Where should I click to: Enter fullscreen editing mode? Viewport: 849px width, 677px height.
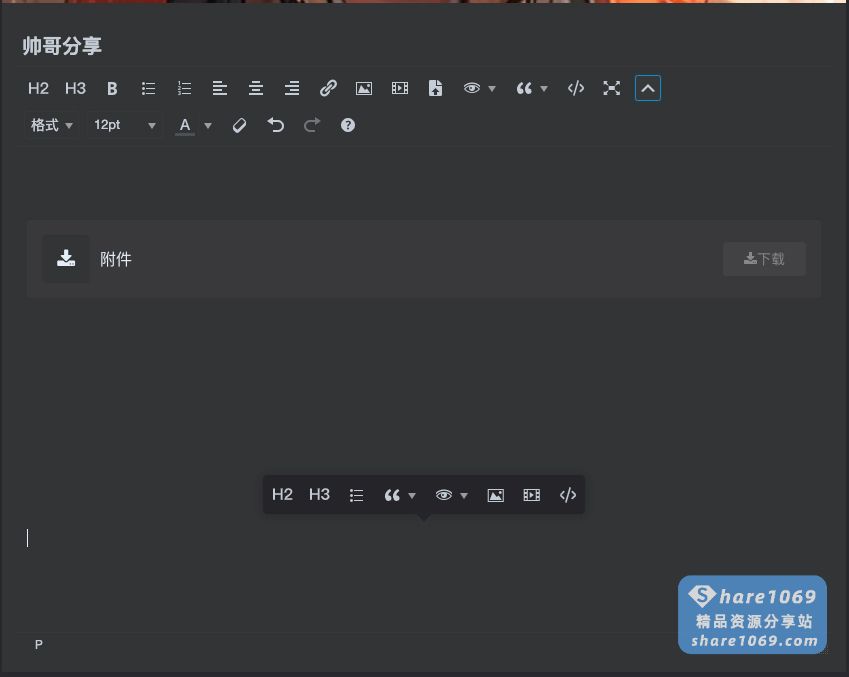(611, 88)
